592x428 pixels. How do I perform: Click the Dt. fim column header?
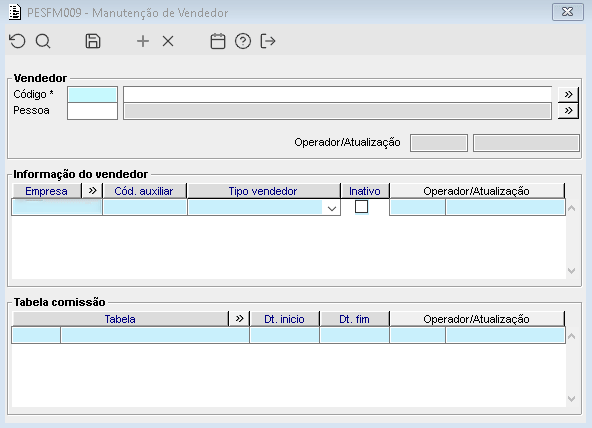pyautogui.click(x=355, y=319)
